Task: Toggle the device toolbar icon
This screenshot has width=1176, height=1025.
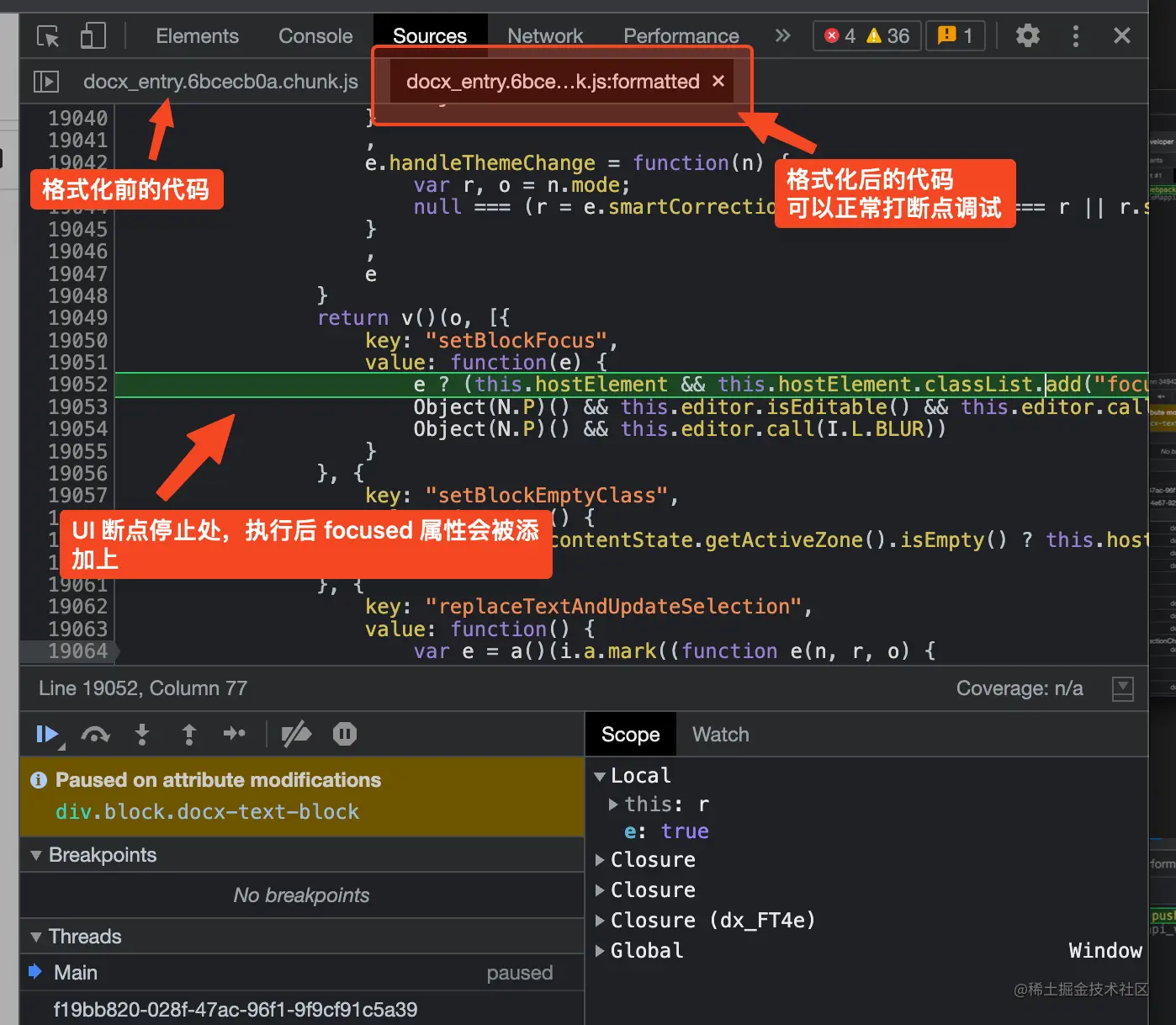Action: pos(93,36)
